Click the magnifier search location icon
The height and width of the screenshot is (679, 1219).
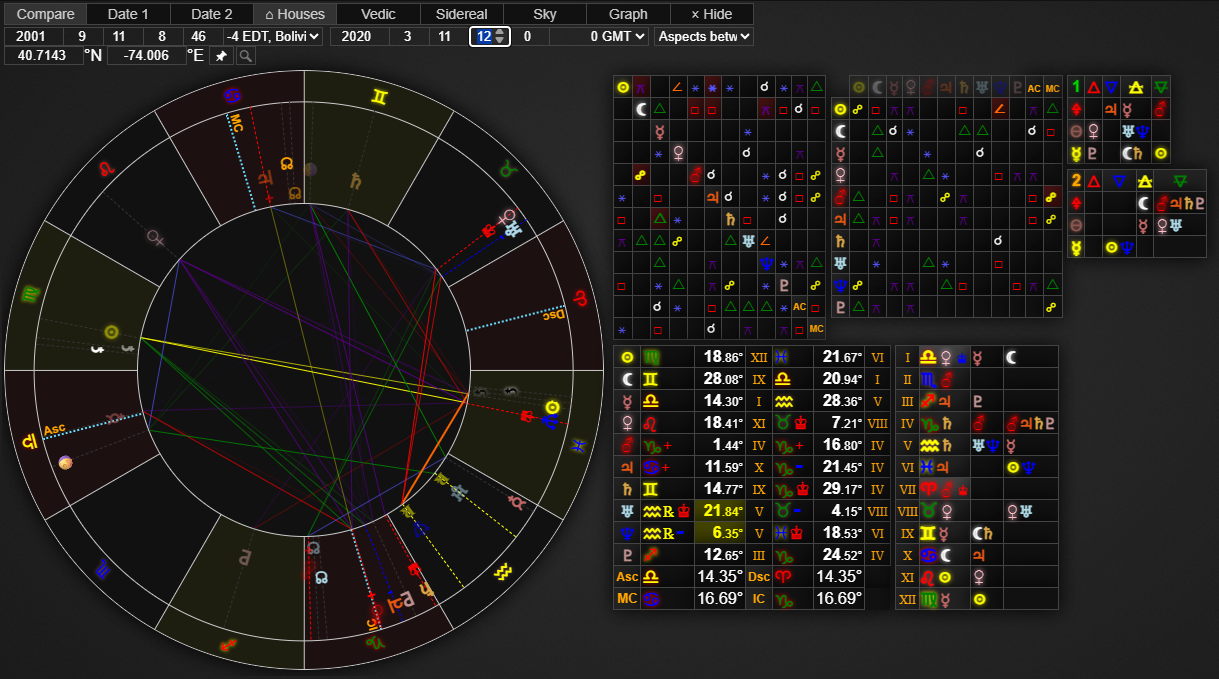245,56
